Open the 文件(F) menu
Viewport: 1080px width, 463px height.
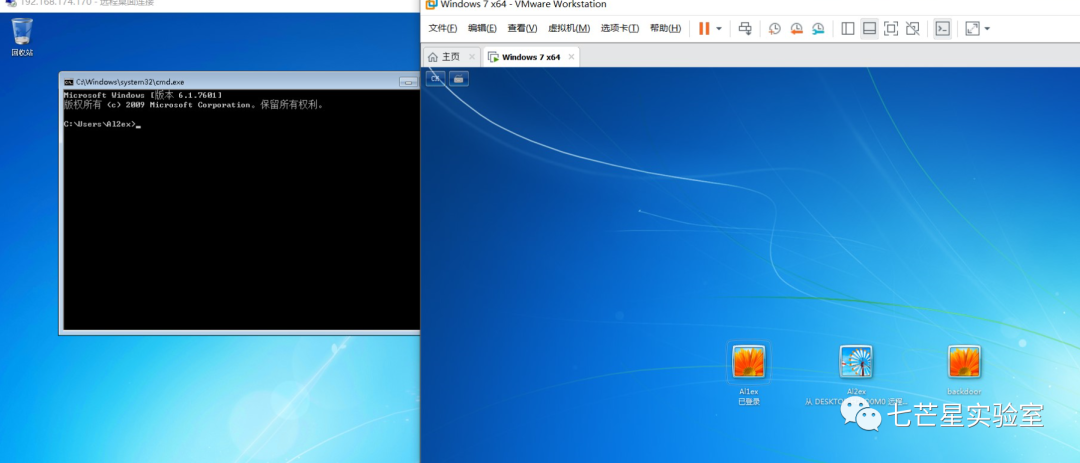(x=443, y=29)
